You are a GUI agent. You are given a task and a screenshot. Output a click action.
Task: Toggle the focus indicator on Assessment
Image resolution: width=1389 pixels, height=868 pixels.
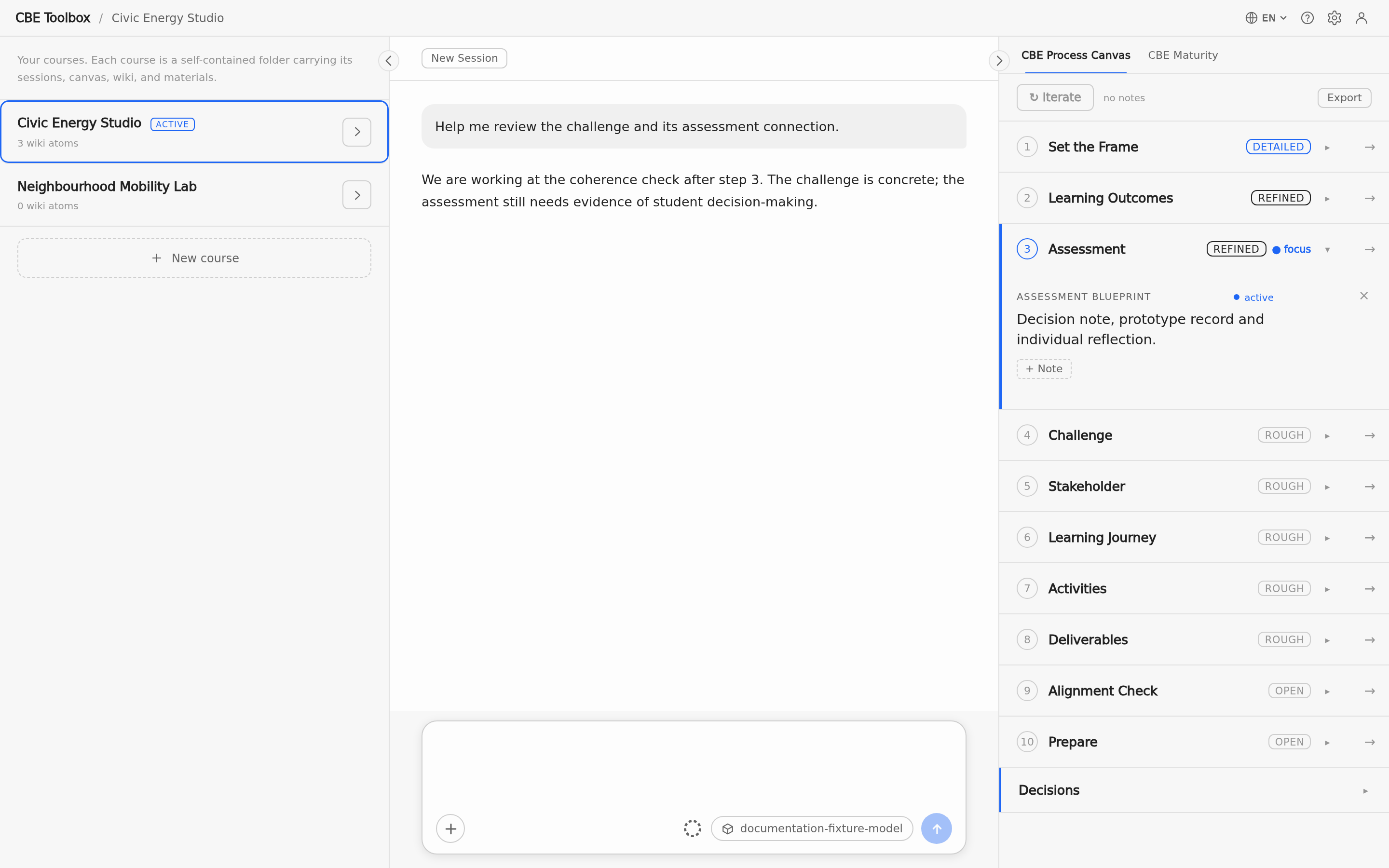(x=1292, y=249)
